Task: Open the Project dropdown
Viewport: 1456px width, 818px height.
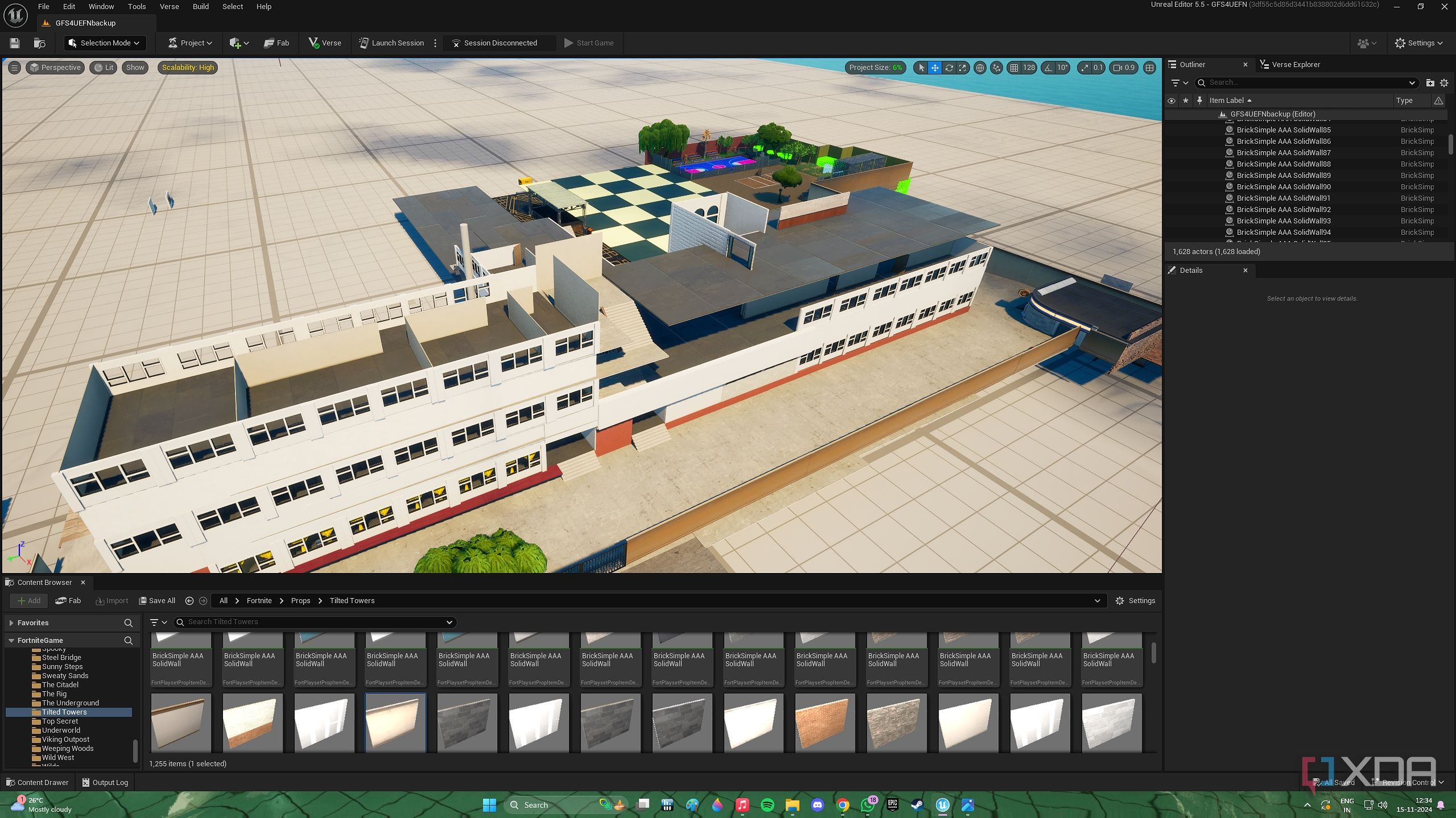Action: click(190, 43)
